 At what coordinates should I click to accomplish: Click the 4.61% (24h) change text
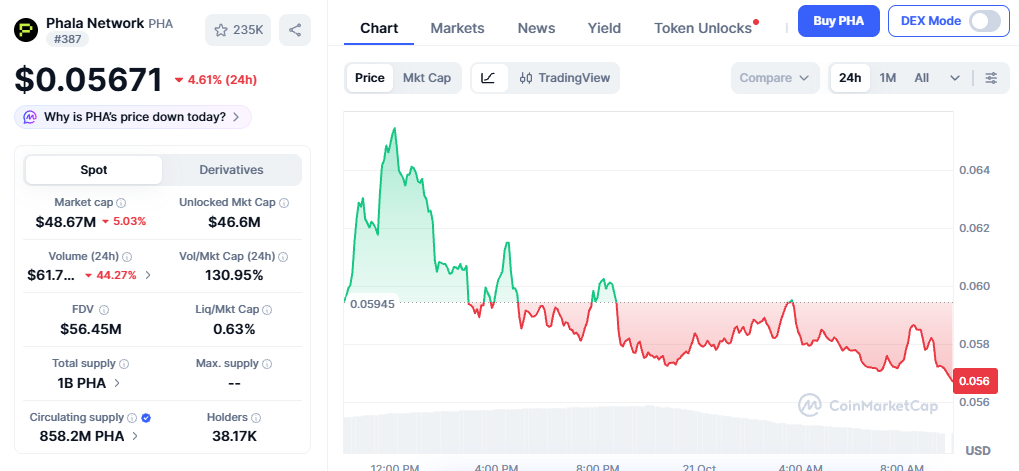pyautogui.click(x=216, y=80)
